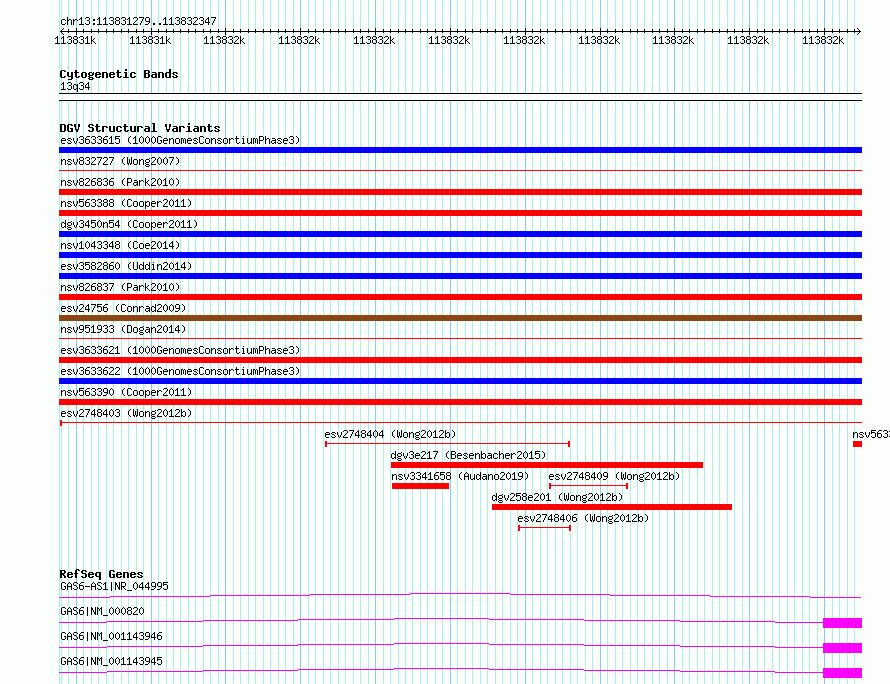Click the ruler's left arrowhead

[62, 31]
